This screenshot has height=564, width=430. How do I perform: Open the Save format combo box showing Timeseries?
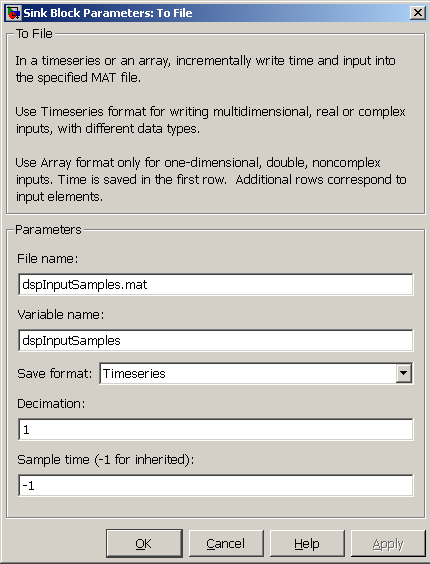click(256, 373)
